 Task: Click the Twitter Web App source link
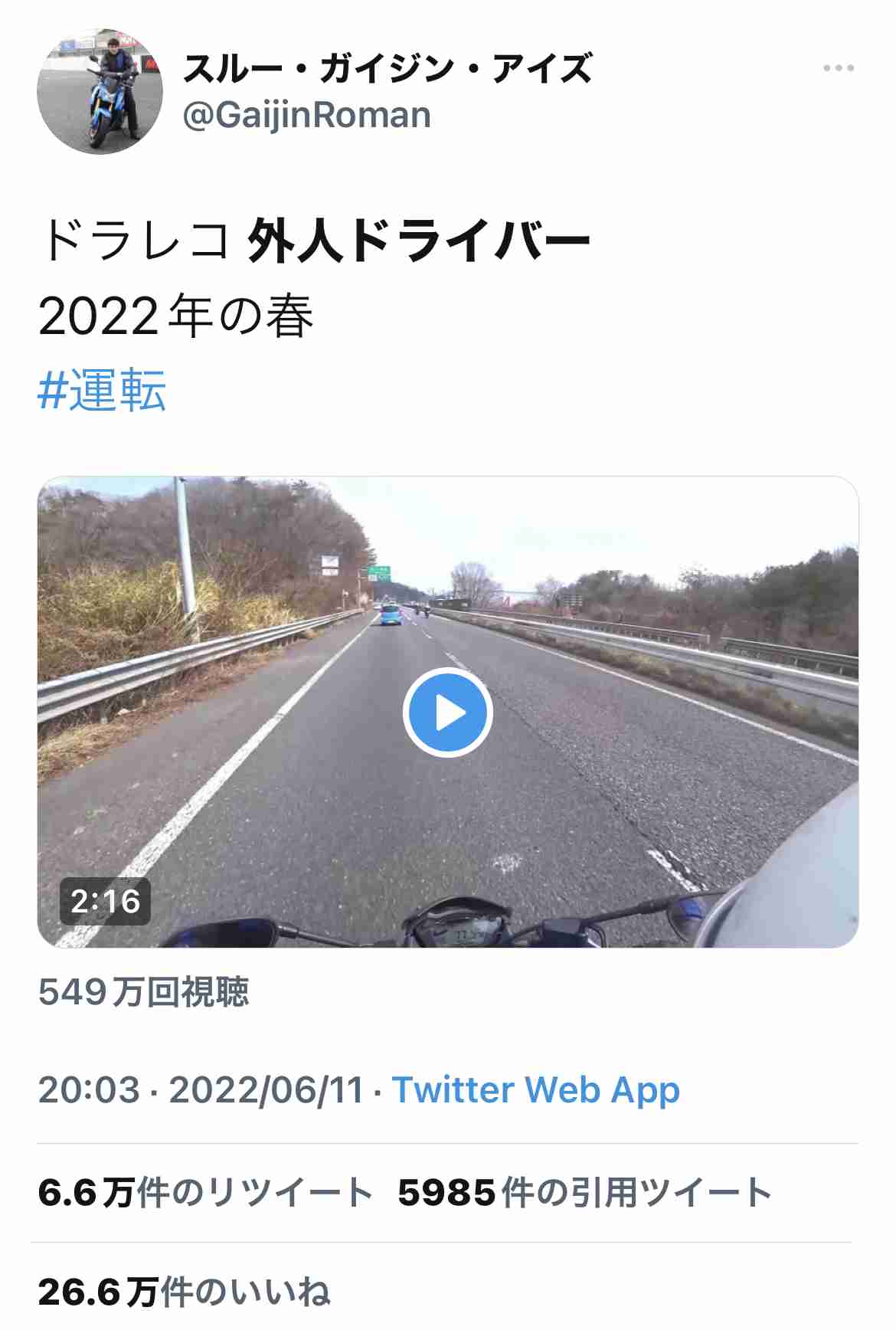point(536,1089)
